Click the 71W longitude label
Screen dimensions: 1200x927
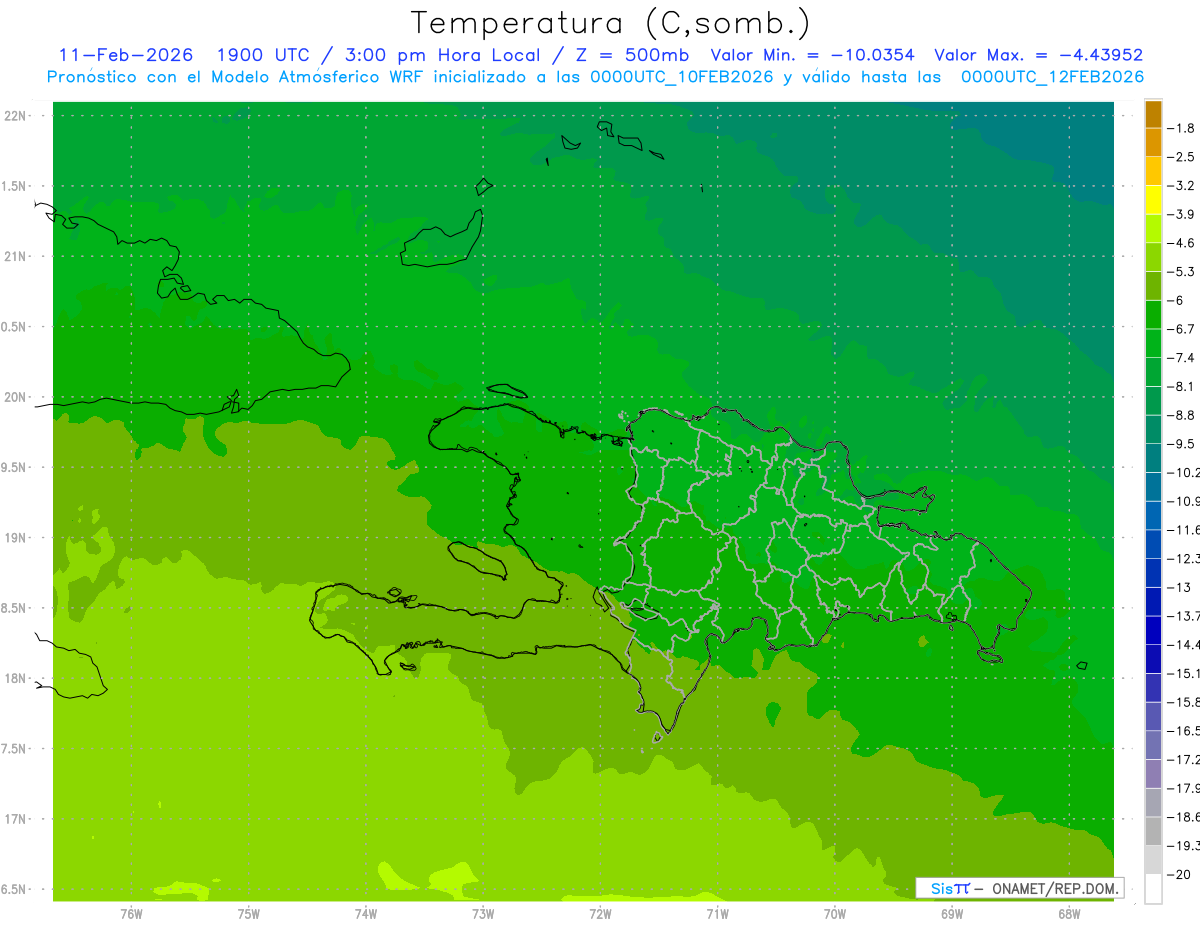pyautogui.click(x=717, y=914)
